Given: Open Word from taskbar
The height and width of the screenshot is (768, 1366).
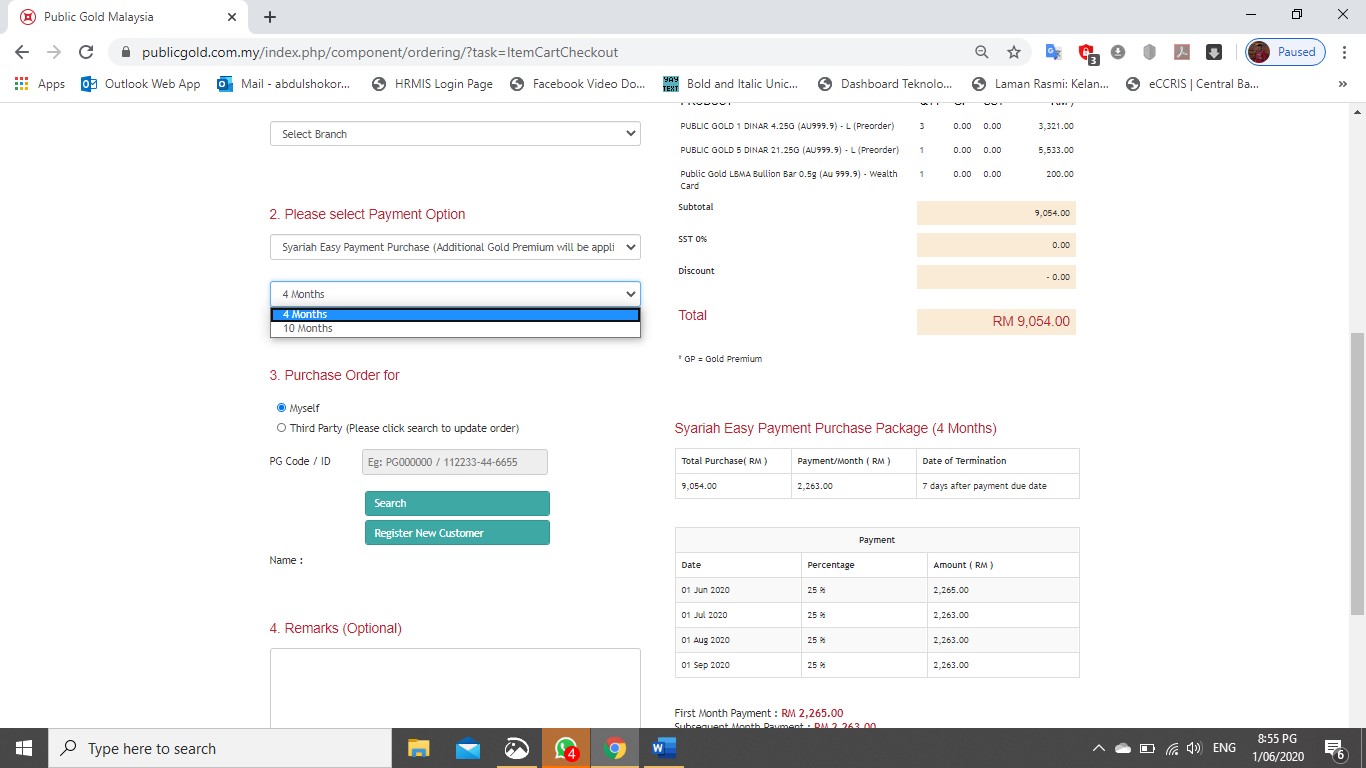Looking at the screenshot, I should point(664,748).
